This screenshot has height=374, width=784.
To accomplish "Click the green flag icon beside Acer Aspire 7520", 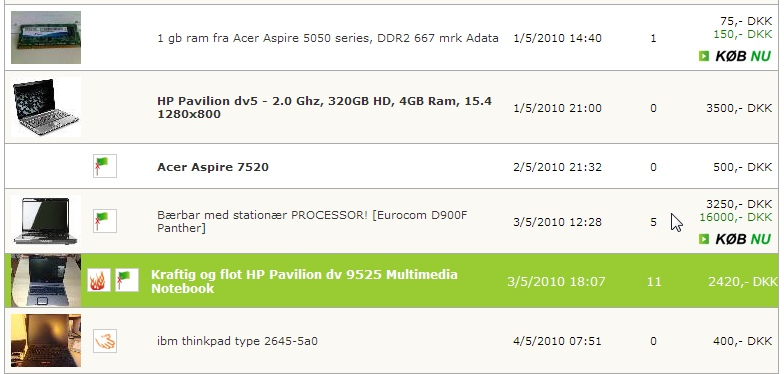I will (104, 166).
